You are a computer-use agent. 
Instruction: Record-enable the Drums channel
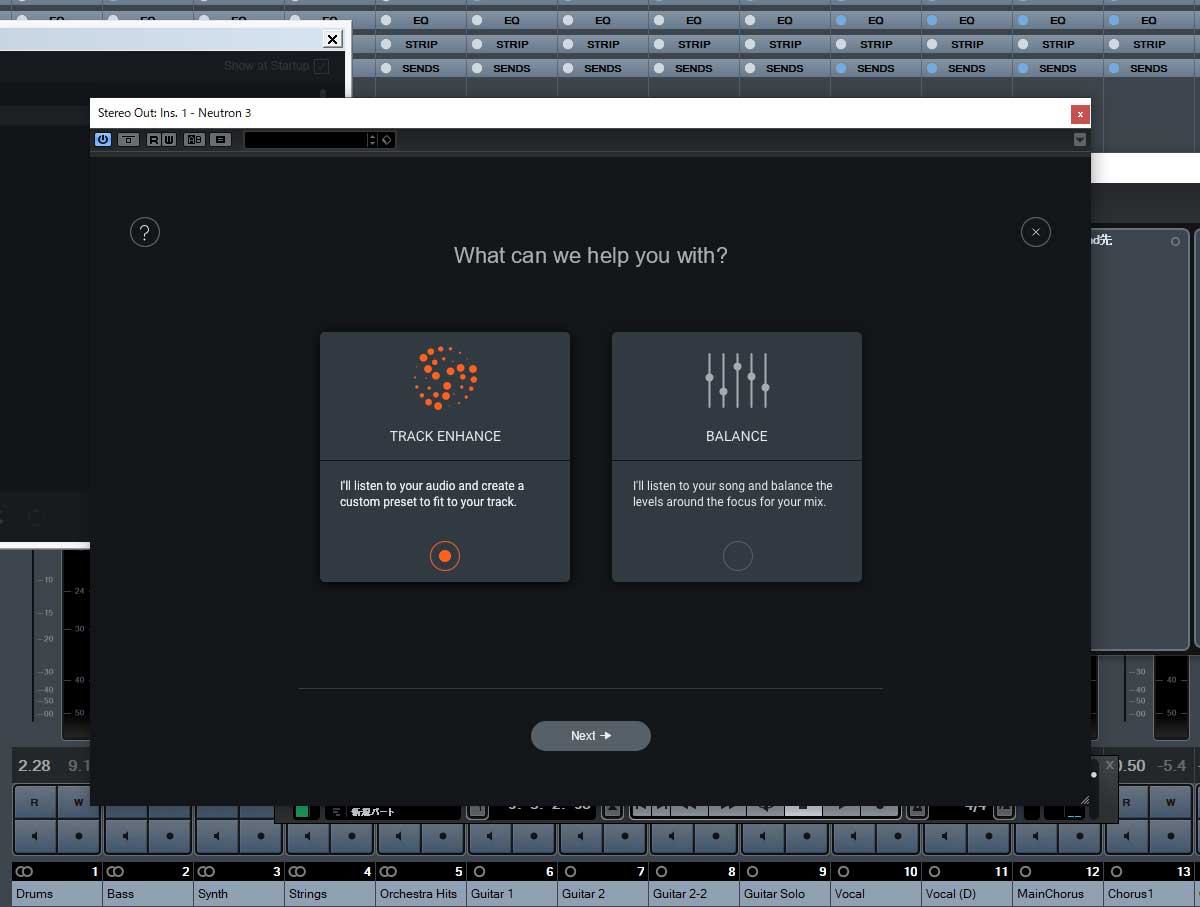78,836
